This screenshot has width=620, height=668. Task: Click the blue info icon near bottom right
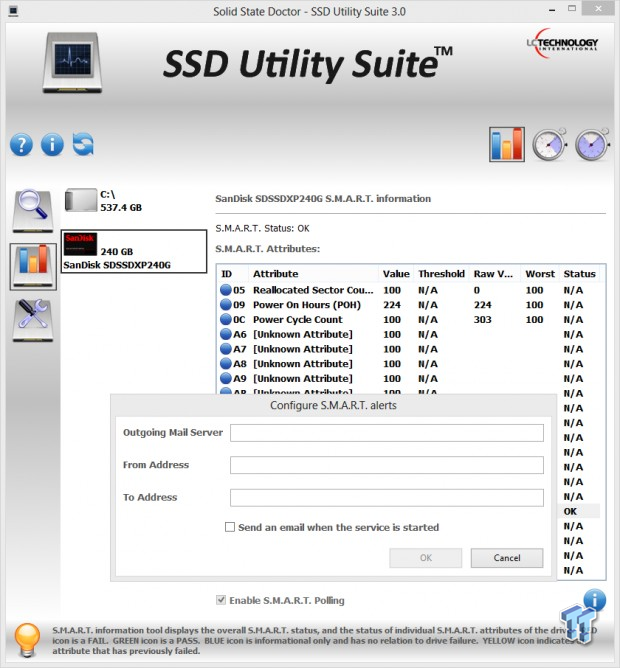tap(594, 600)
